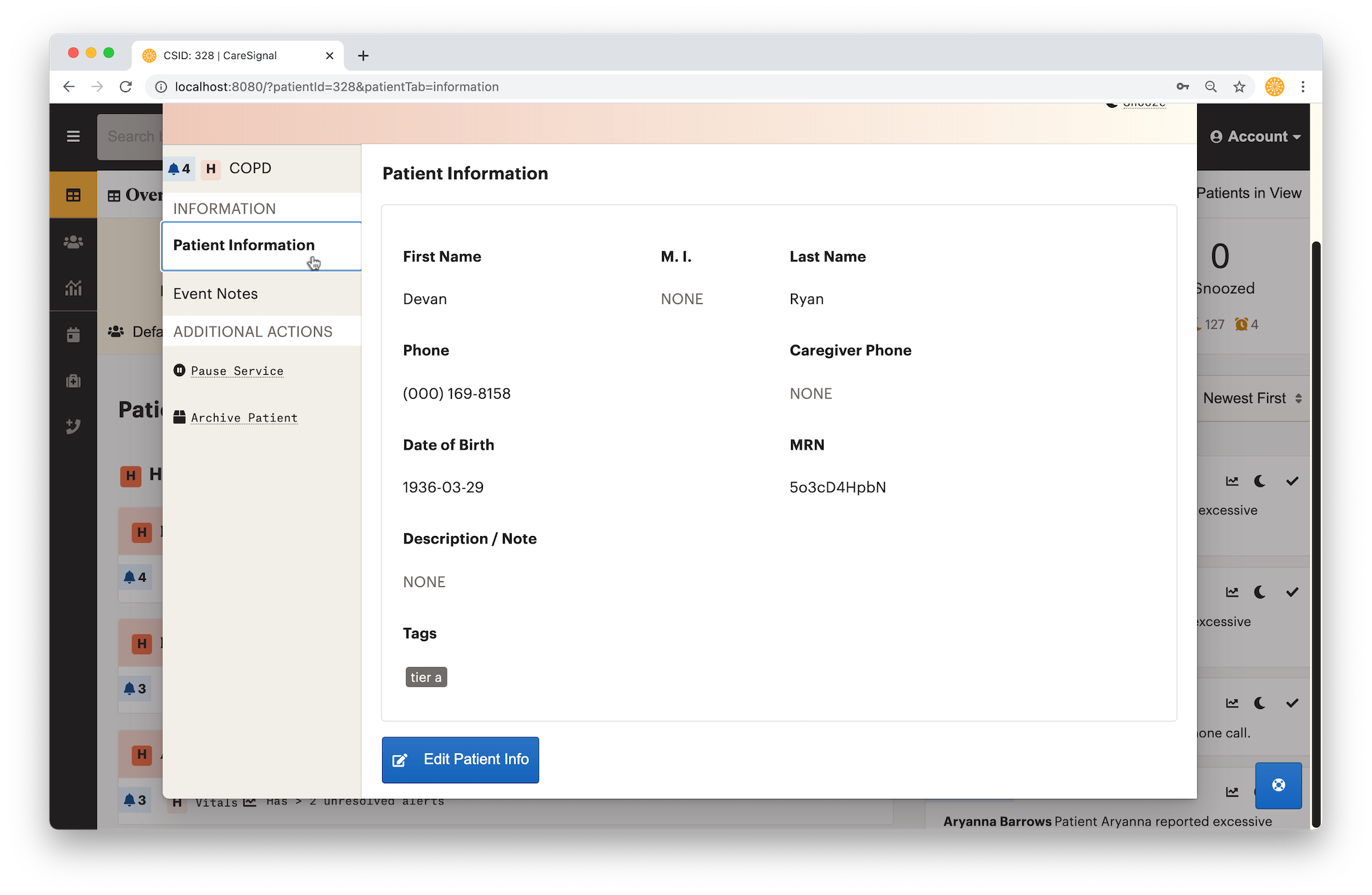
Task: Open the hamburger menu icon
Action: click(x=73, y=136)
